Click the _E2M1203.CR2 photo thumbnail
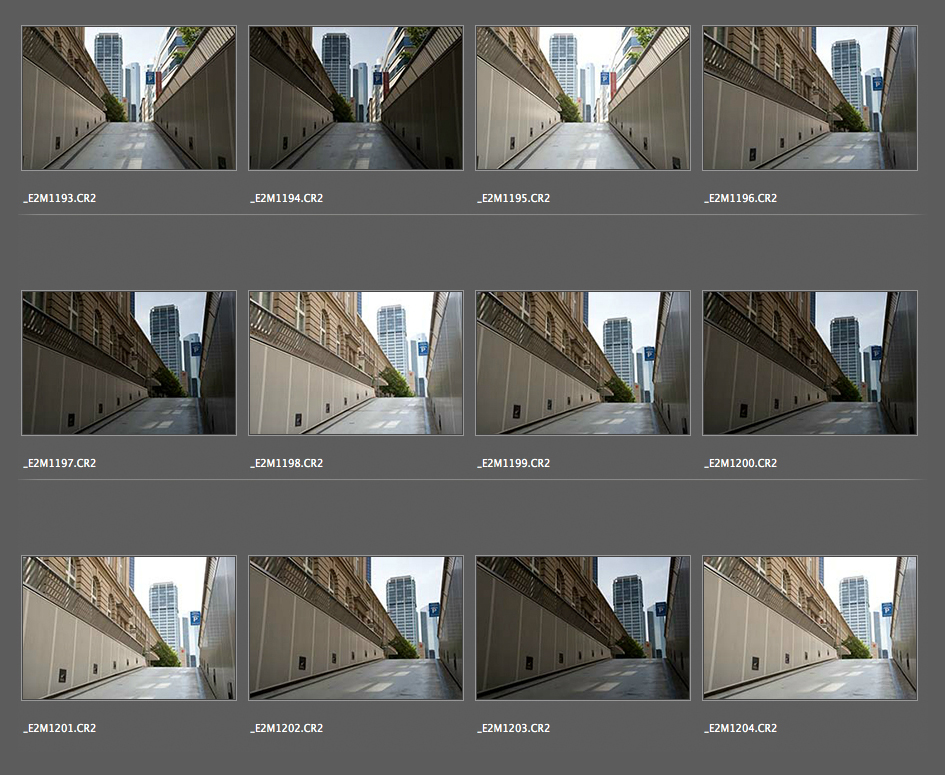The height and width of the screenshot is (775, 945). 583,628
